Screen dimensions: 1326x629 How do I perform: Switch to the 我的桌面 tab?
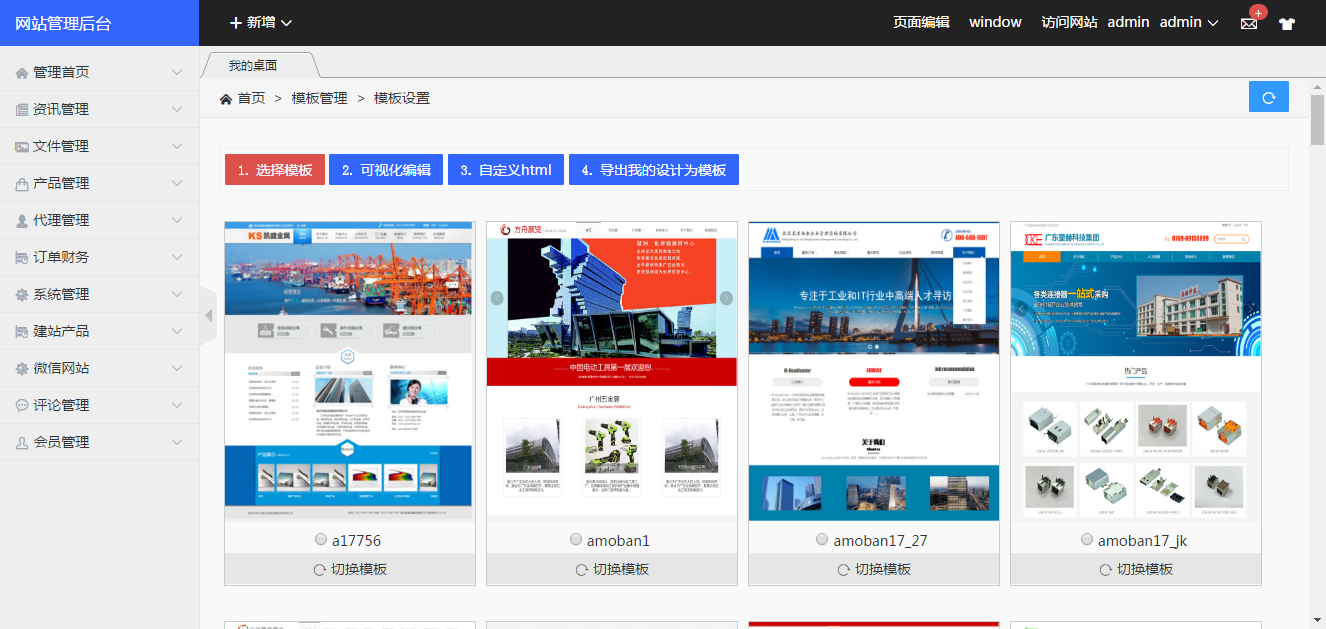253,65
